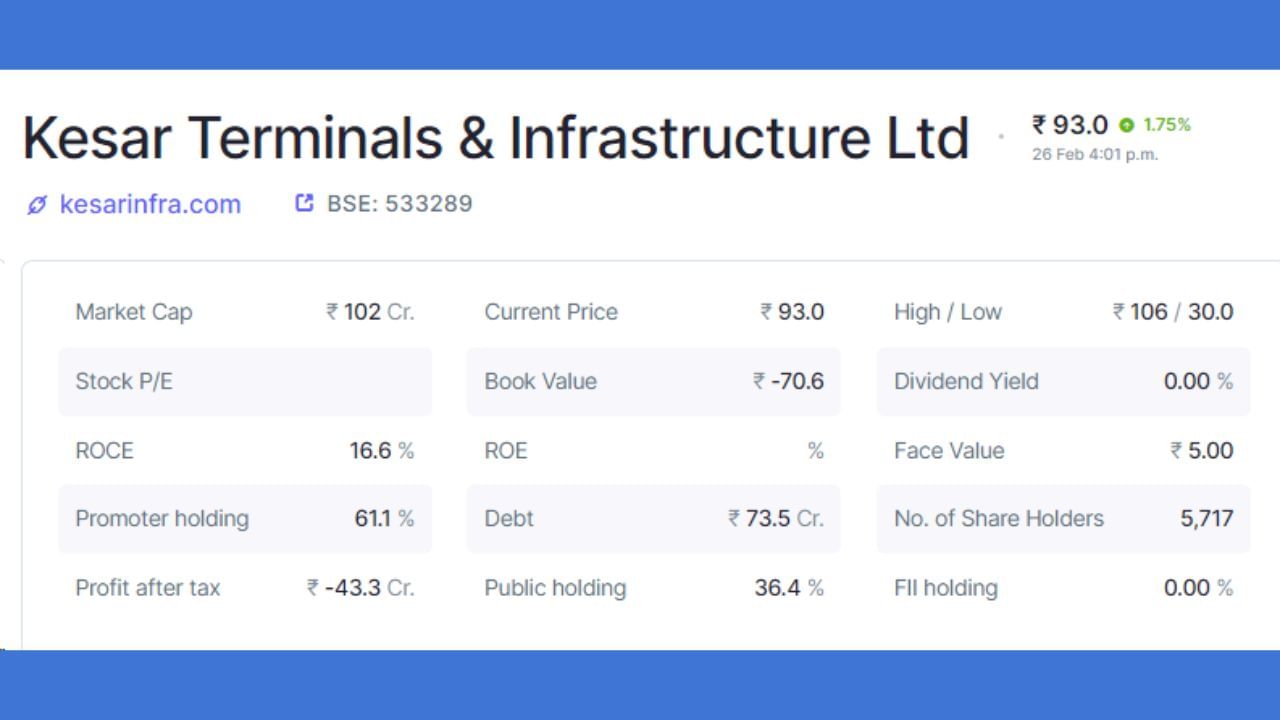This screenshot has width=1280, height=720.
Task: Click the FII holding percentage
Action: [x=1198, y=588]
